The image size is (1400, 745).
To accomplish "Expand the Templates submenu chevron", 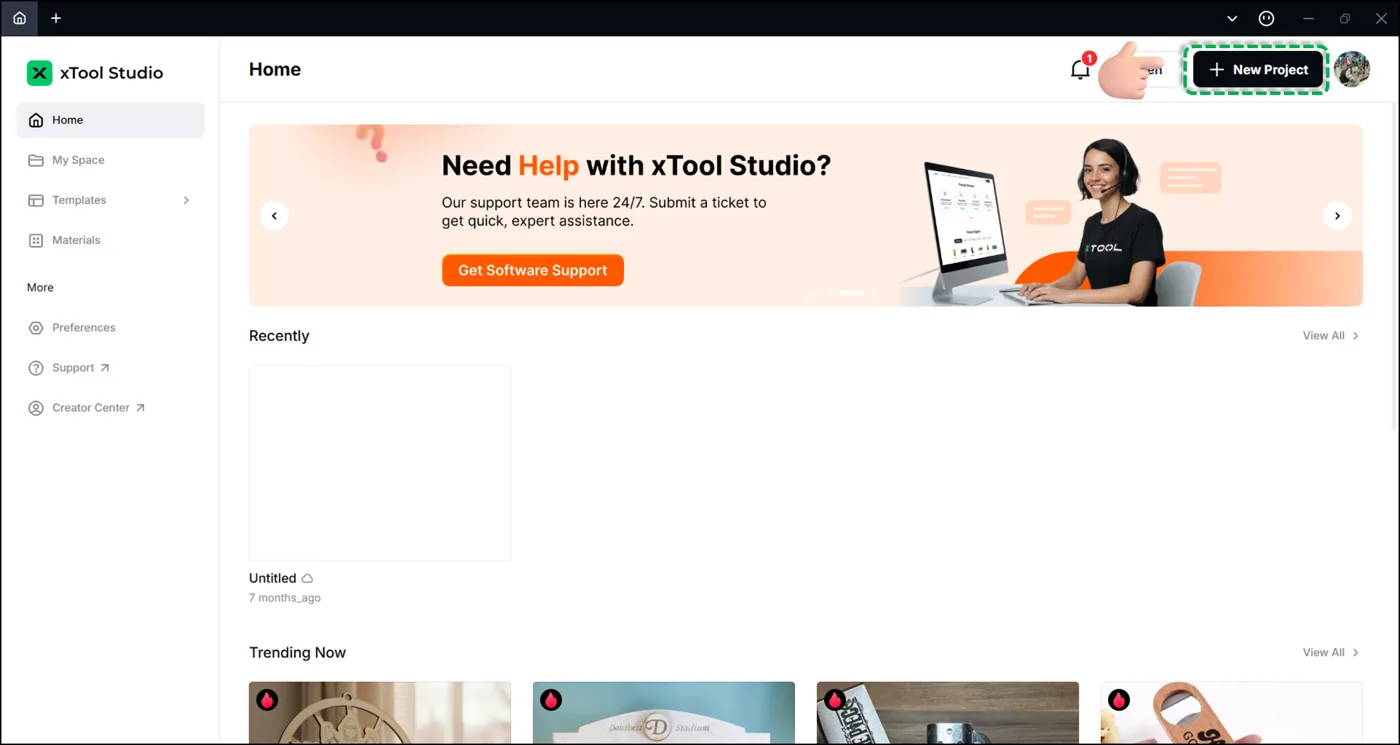I will 186,200.
